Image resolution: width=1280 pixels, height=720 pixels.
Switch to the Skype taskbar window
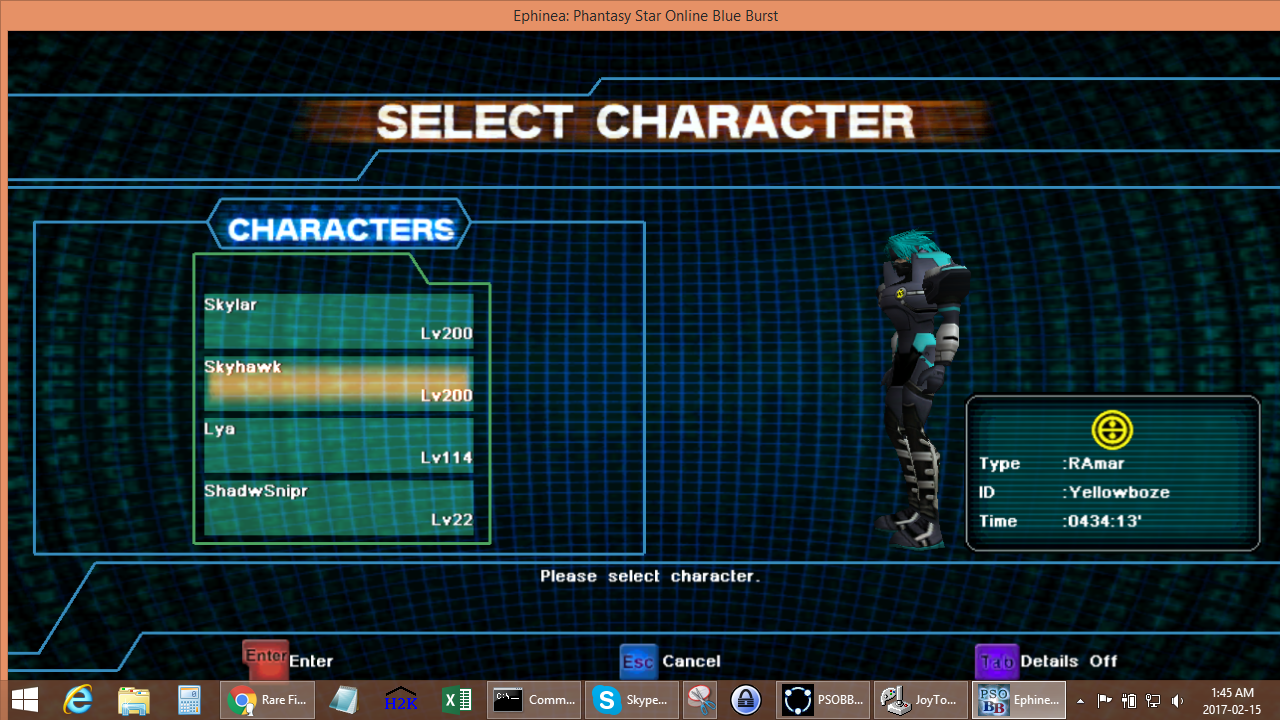pyautogui.click(x=632, y=700)
